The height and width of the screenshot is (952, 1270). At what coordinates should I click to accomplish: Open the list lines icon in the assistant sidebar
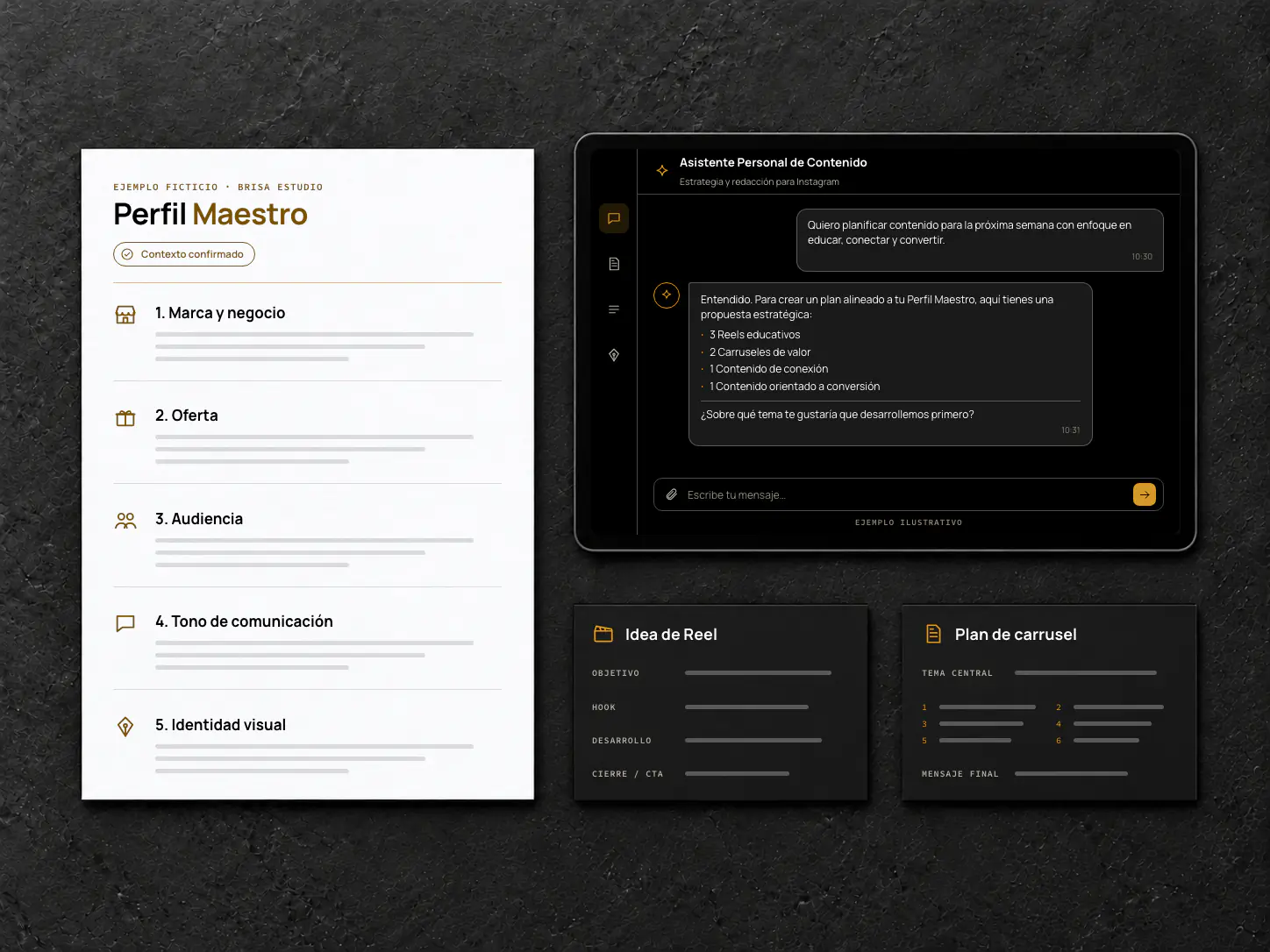point(614,309)
